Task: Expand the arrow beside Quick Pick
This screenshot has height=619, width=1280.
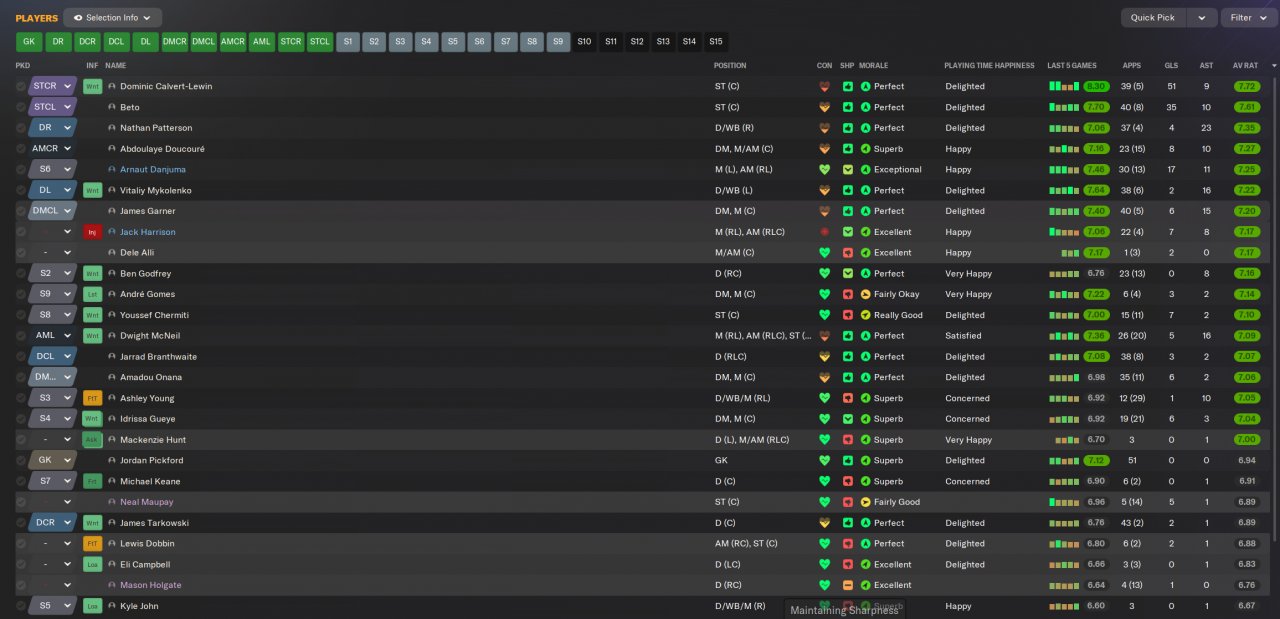Action: [x=1203, y=18]
